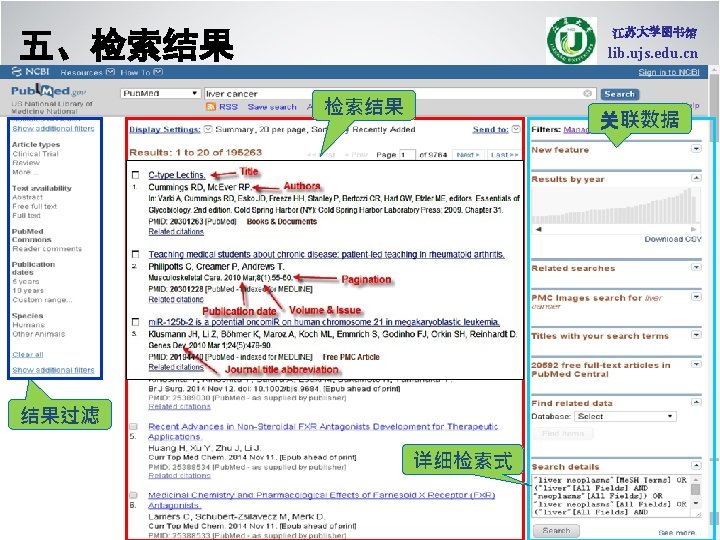
Task: Click the Save search link
Action: click(272, 107)
